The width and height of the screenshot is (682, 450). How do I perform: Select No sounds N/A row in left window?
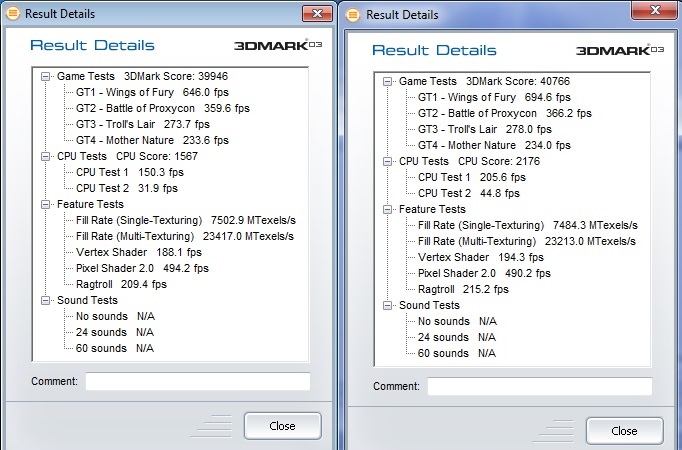(115, 316)
